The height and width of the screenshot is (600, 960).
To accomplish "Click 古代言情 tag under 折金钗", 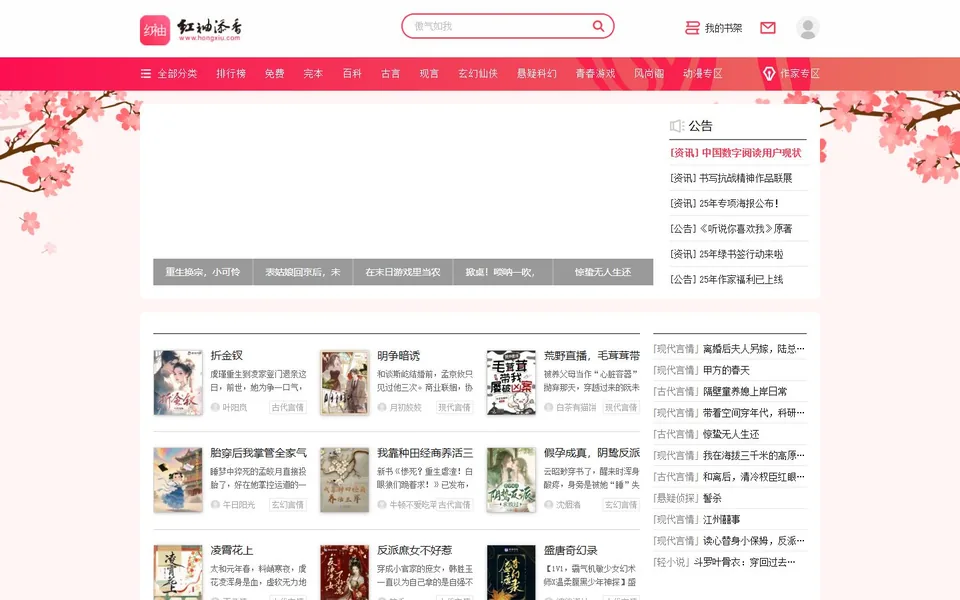I will pyautogui.click(x=288, y=407).
